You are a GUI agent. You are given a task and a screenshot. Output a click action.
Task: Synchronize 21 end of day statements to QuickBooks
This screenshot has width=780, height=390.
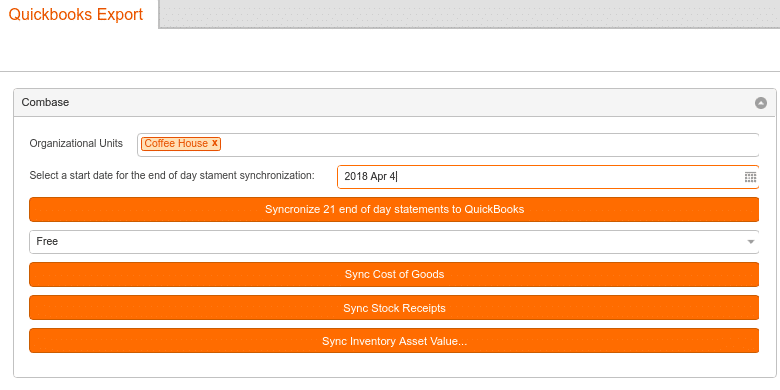pyautogui.click(x=394, y=209)
